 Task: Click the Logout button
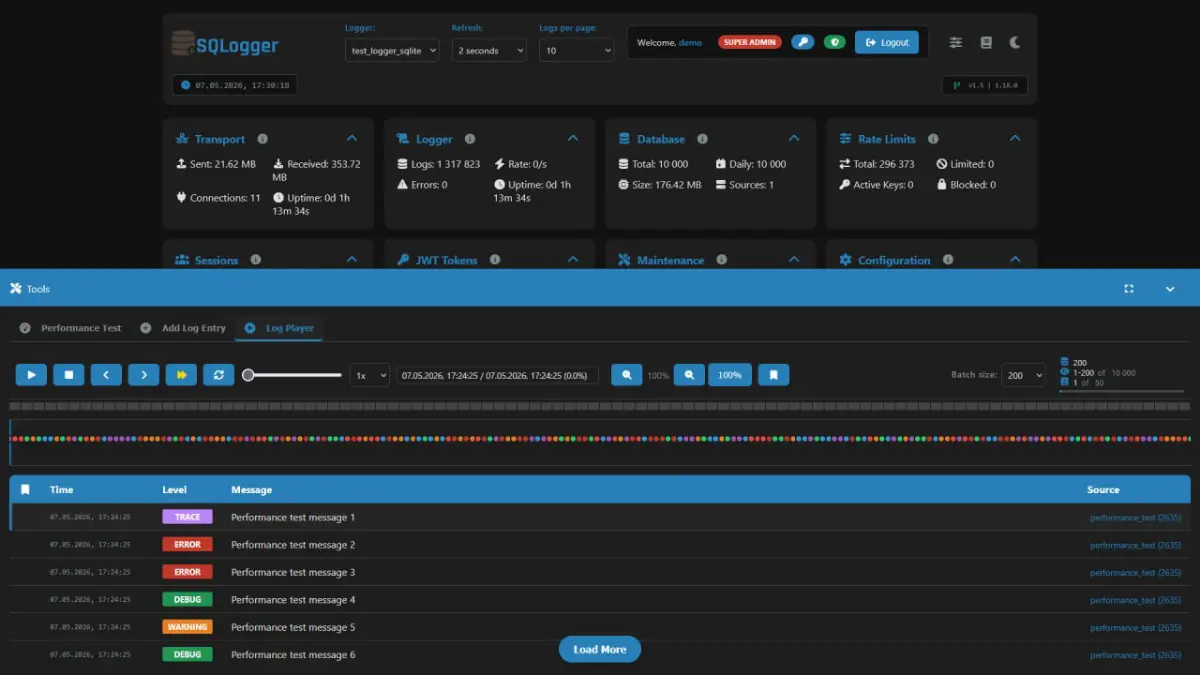coord(886,42)
